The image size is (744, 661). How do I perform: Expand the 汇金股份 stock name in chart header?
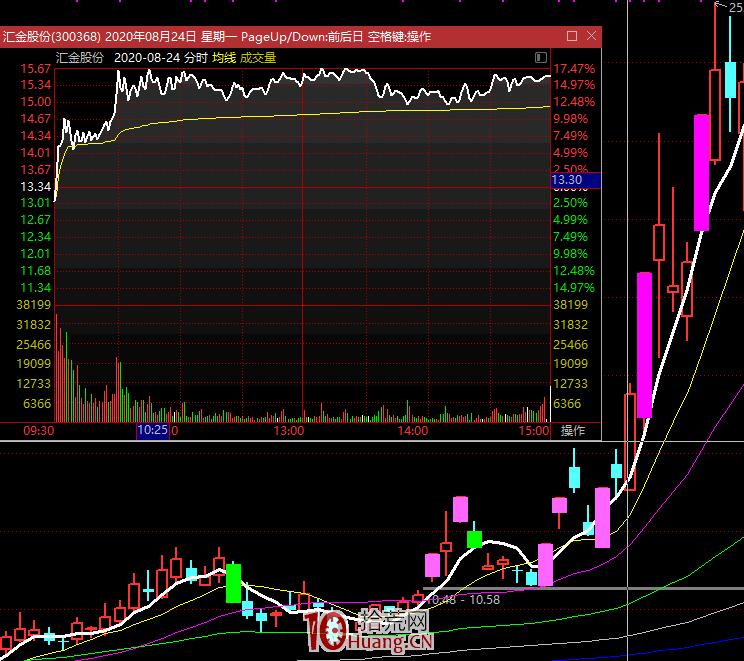(x=80, y=58)
